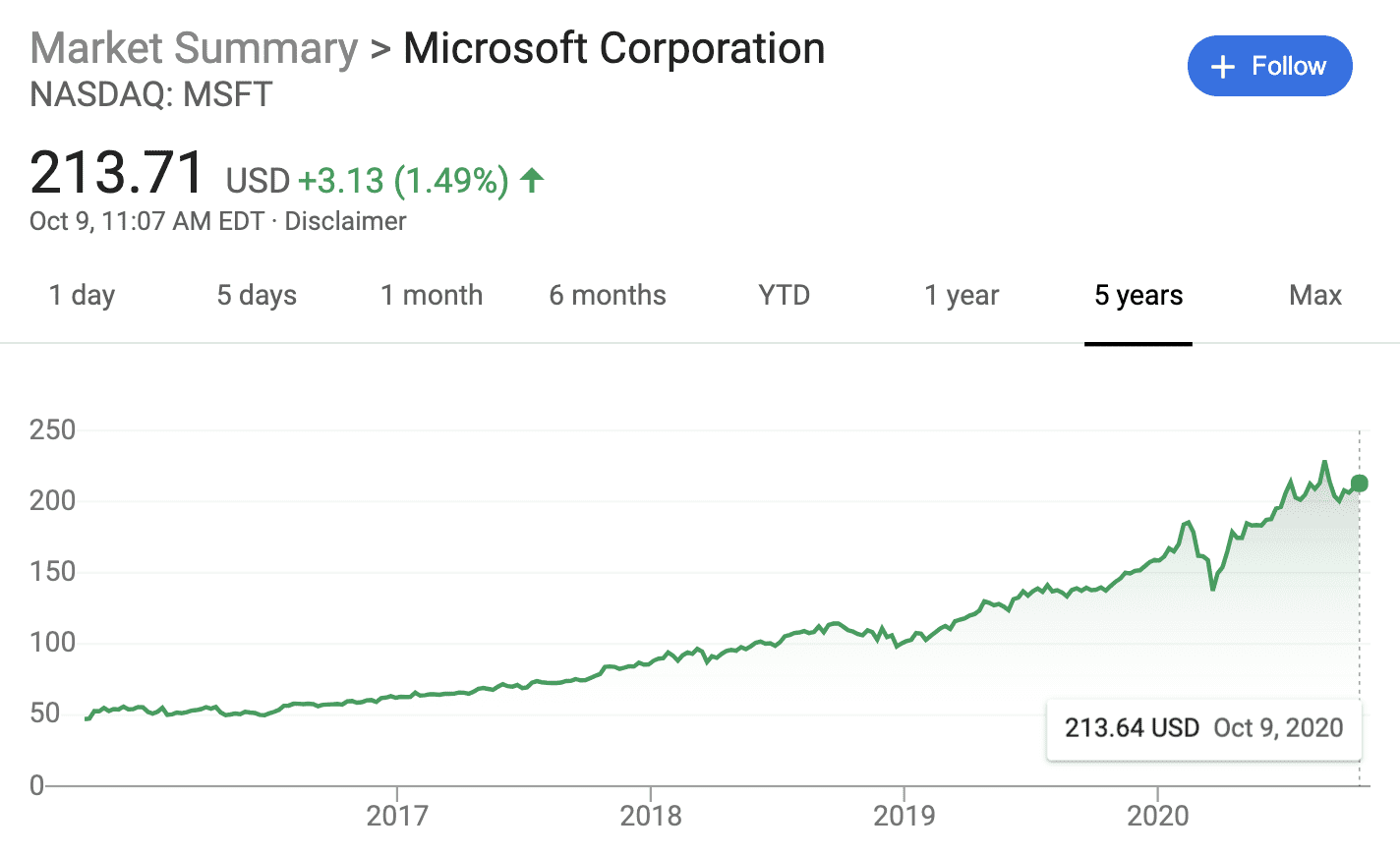Click the green dot on chart line
The image size is (1400, 855).
coord(1360,484)
